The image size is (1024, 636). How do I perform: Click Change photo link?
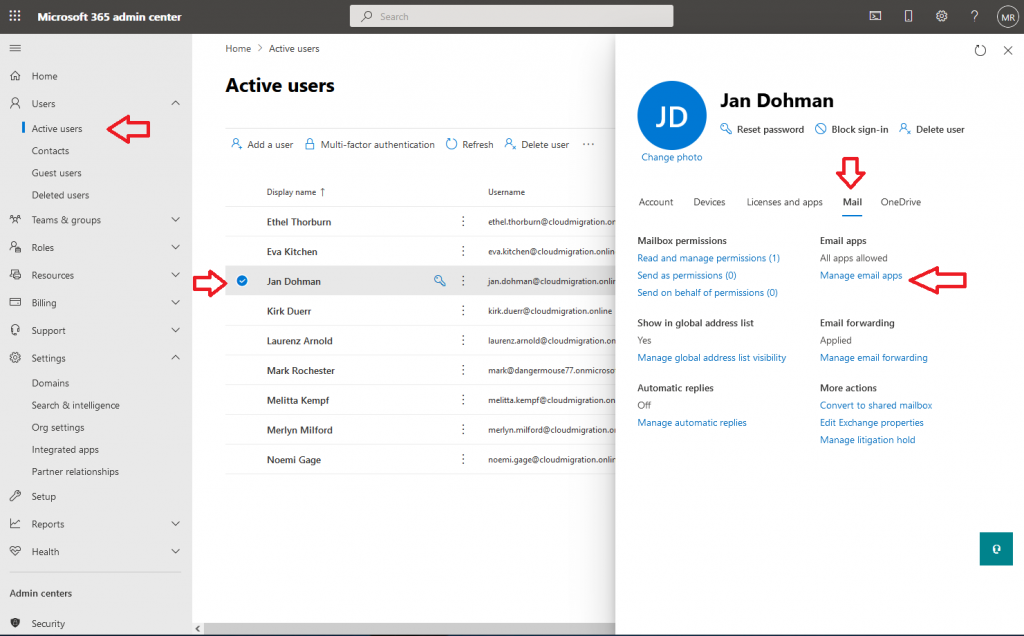(x=671, y=157)
